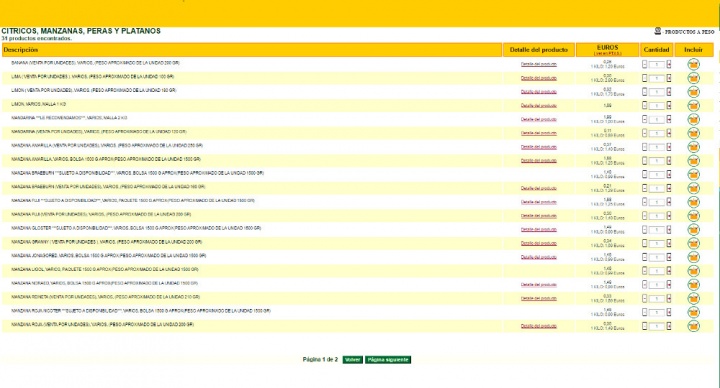Viewport: 720px width, 388px height.
Task: Add MANZANA LIGOL to the basket
Action: point(693,271)
